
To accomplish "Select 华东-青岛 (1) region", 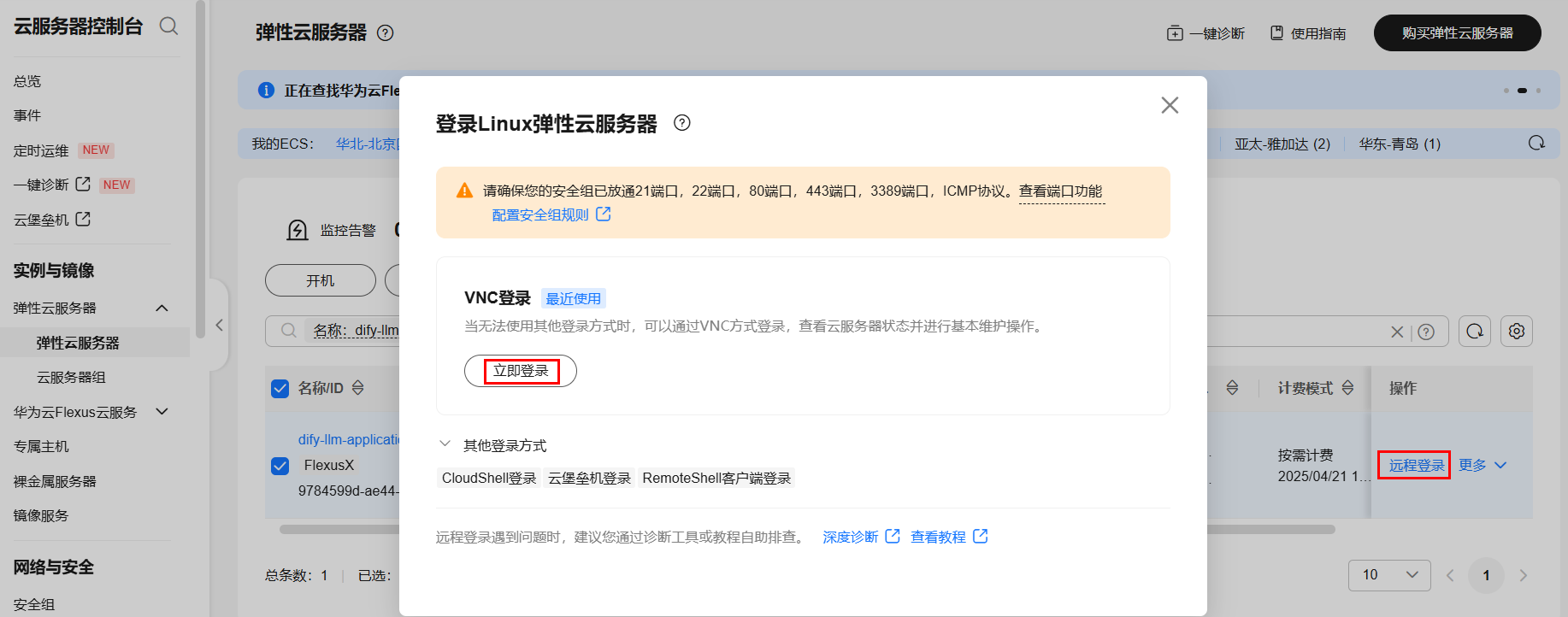I will [x=1400, y=144].
